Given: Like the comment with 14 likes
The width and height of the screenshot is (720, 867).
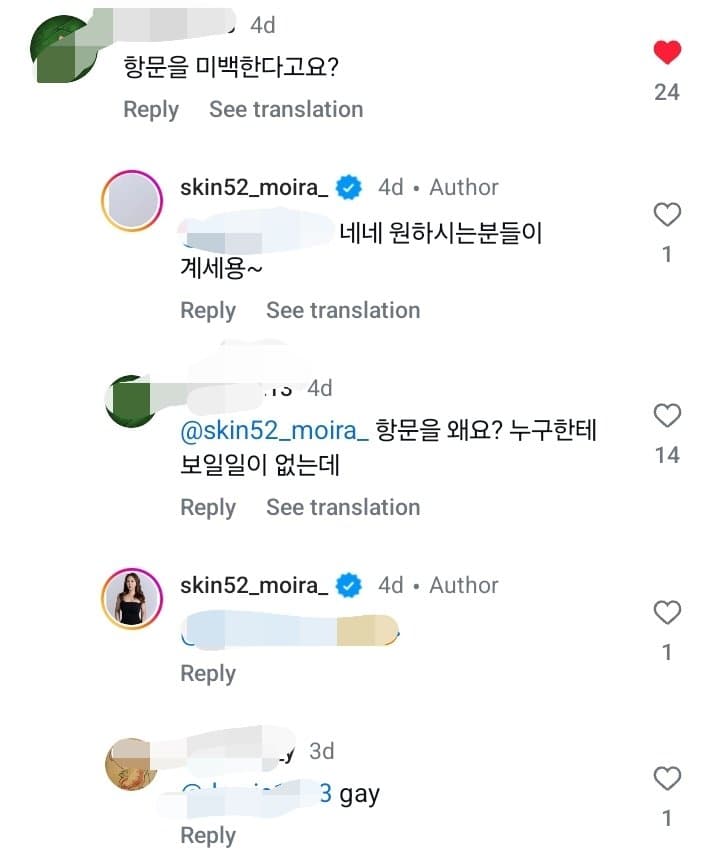Looking at the screenshot, I should 667,415.
